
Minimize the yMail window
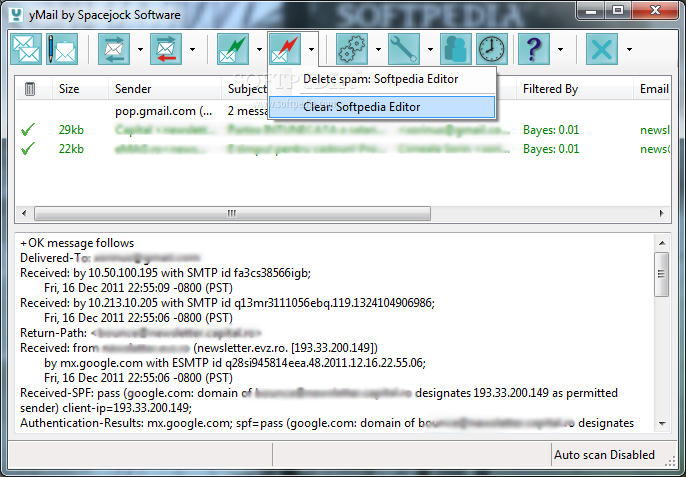(591, 11)
